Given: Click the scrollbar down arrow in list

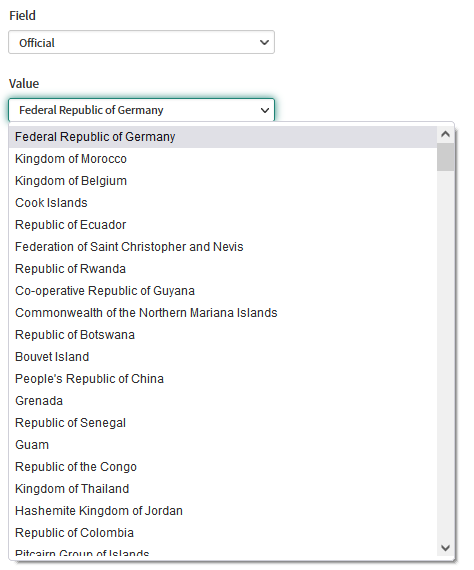Looking at the screenshot, I should [445, 547].
